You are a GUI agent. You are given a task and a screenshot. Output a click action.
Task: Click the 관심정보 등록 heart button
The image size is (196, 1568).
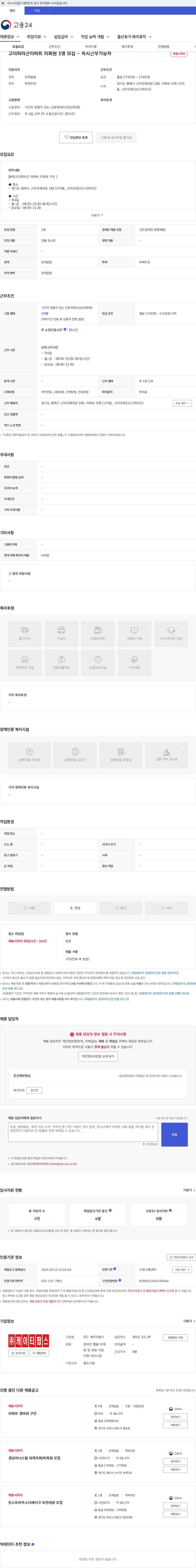tap(76, 137)
